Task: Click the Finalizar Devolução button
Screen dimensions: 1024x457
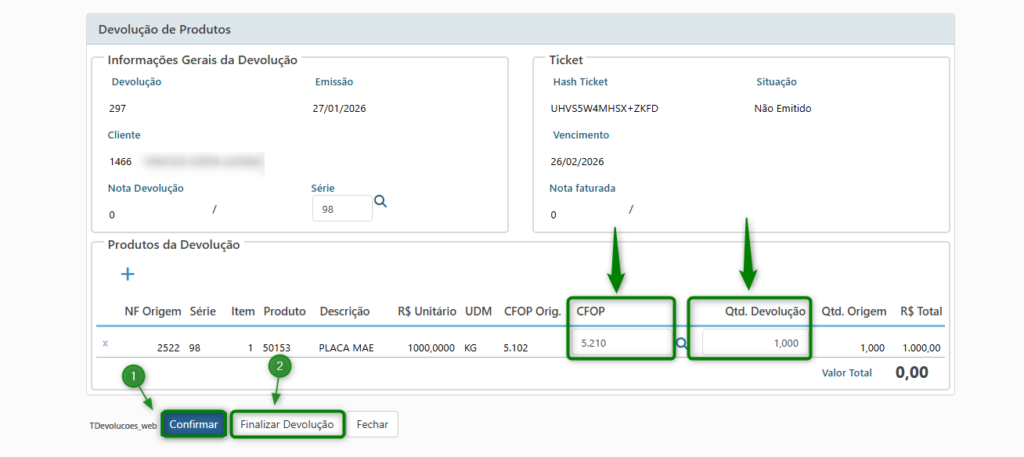Action: coord(287,424)
